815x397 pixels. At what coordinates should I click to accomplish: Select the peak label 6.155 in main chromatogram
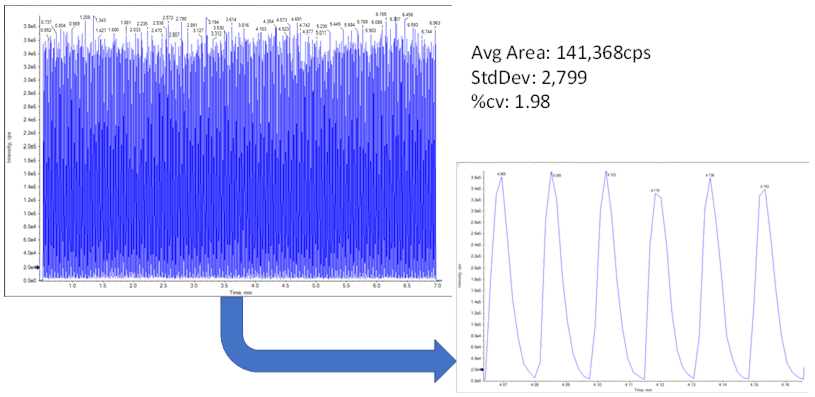pos(381,14)
